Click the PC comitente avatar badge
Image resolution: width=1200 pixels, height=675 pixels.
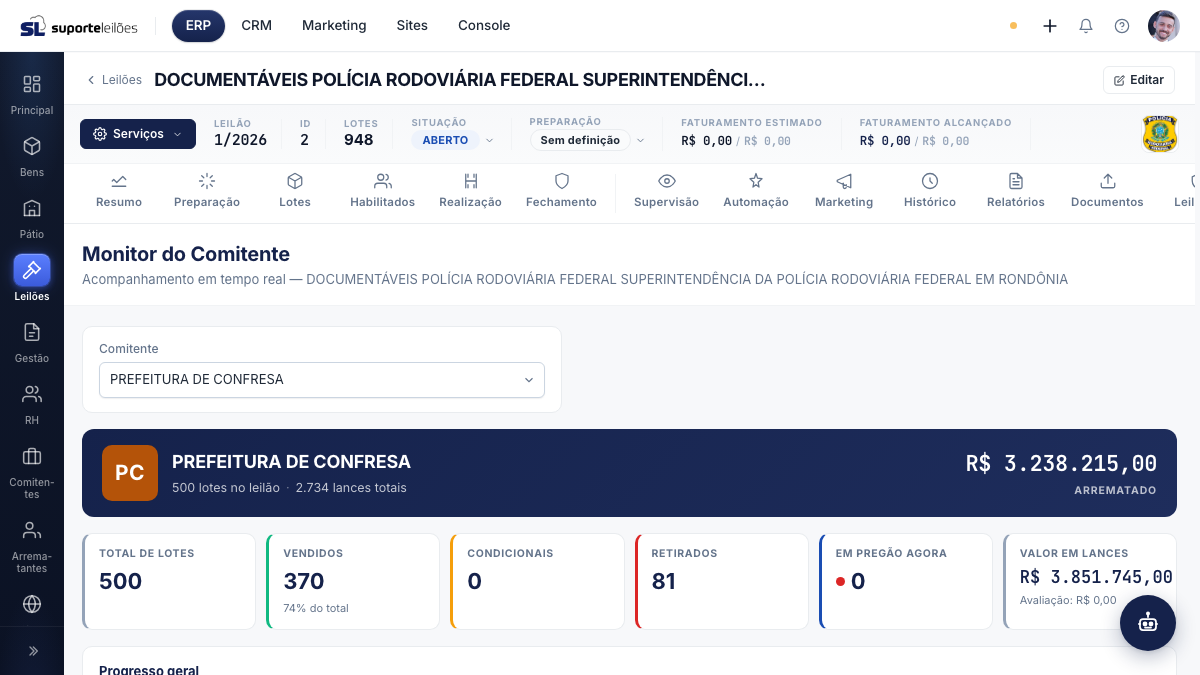(130, 473)
